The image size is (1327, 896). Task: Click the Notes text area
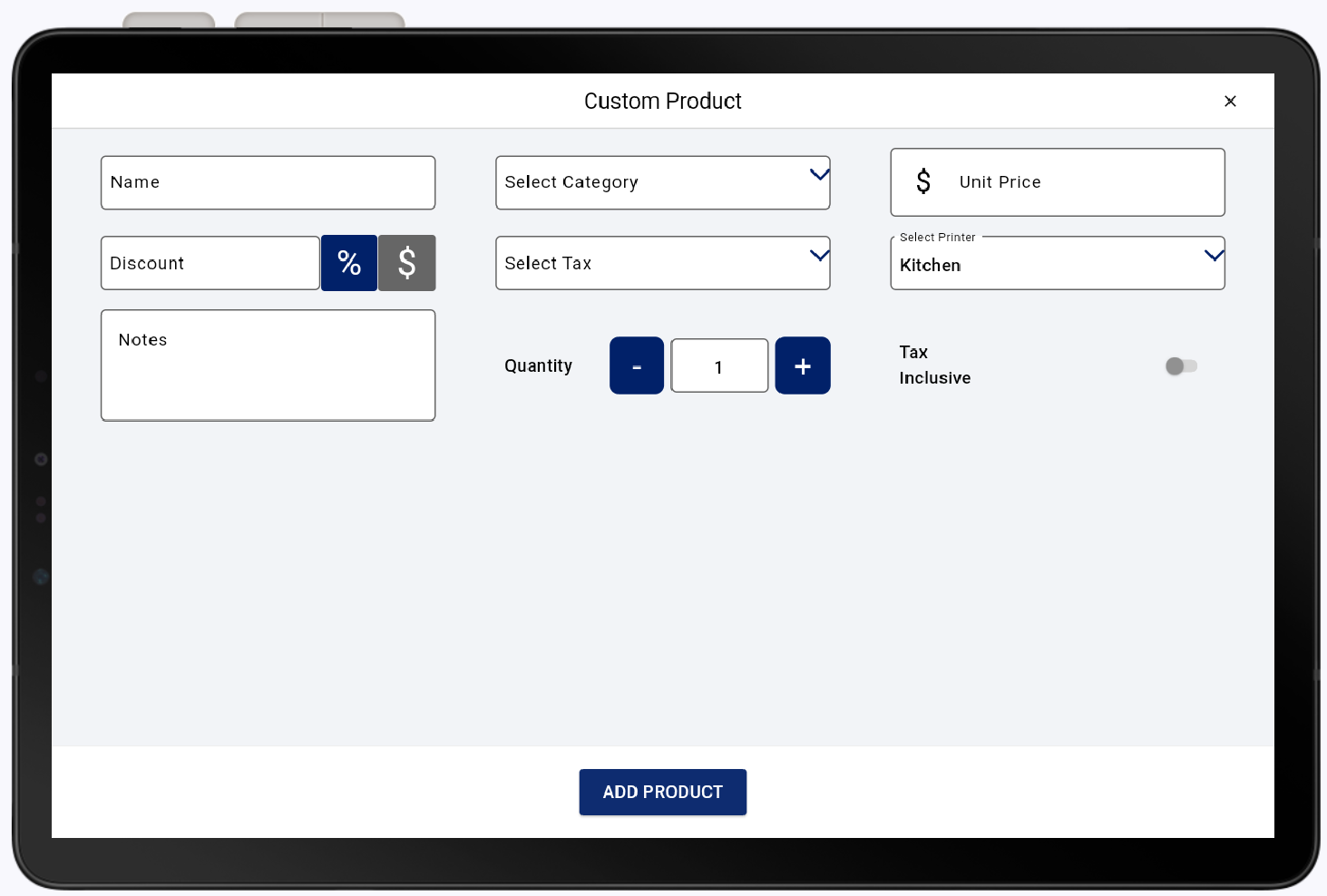pos(268,365)
